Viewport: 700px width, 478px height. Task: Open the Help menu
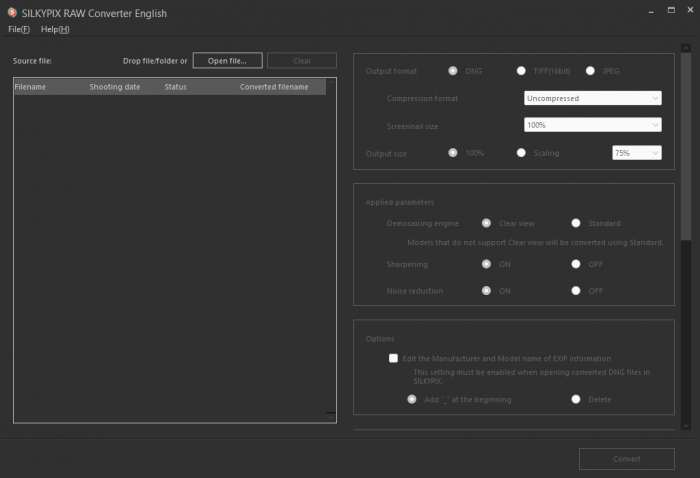click(x=55, y=30)
